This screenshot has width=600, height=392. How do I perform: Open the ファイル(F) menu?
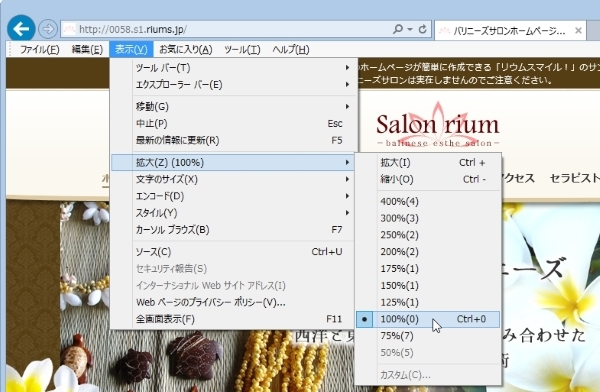click(x=39, y=49)
